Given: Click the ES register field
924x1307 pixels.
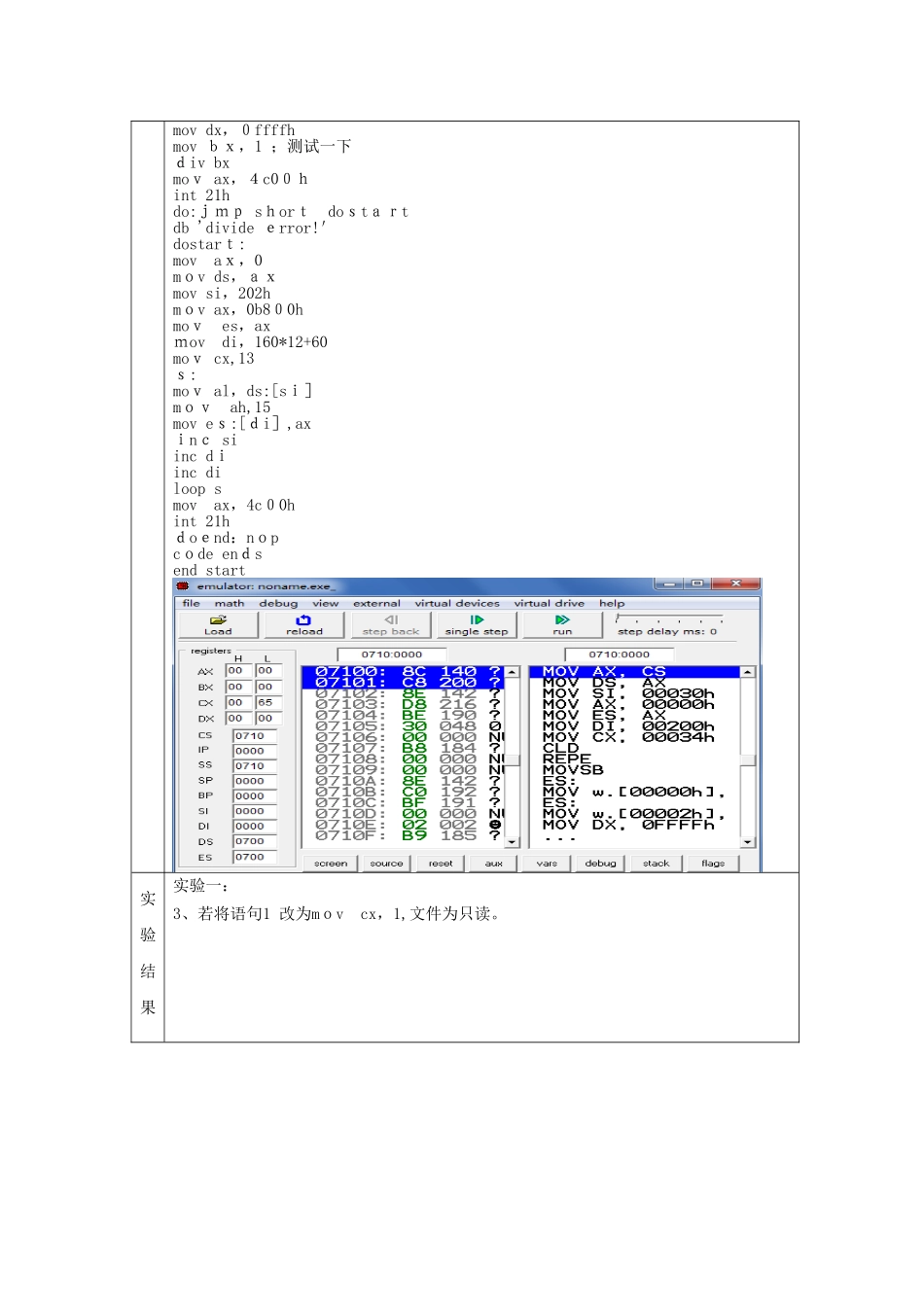Looking at the screenshot, I should (255, 858).
